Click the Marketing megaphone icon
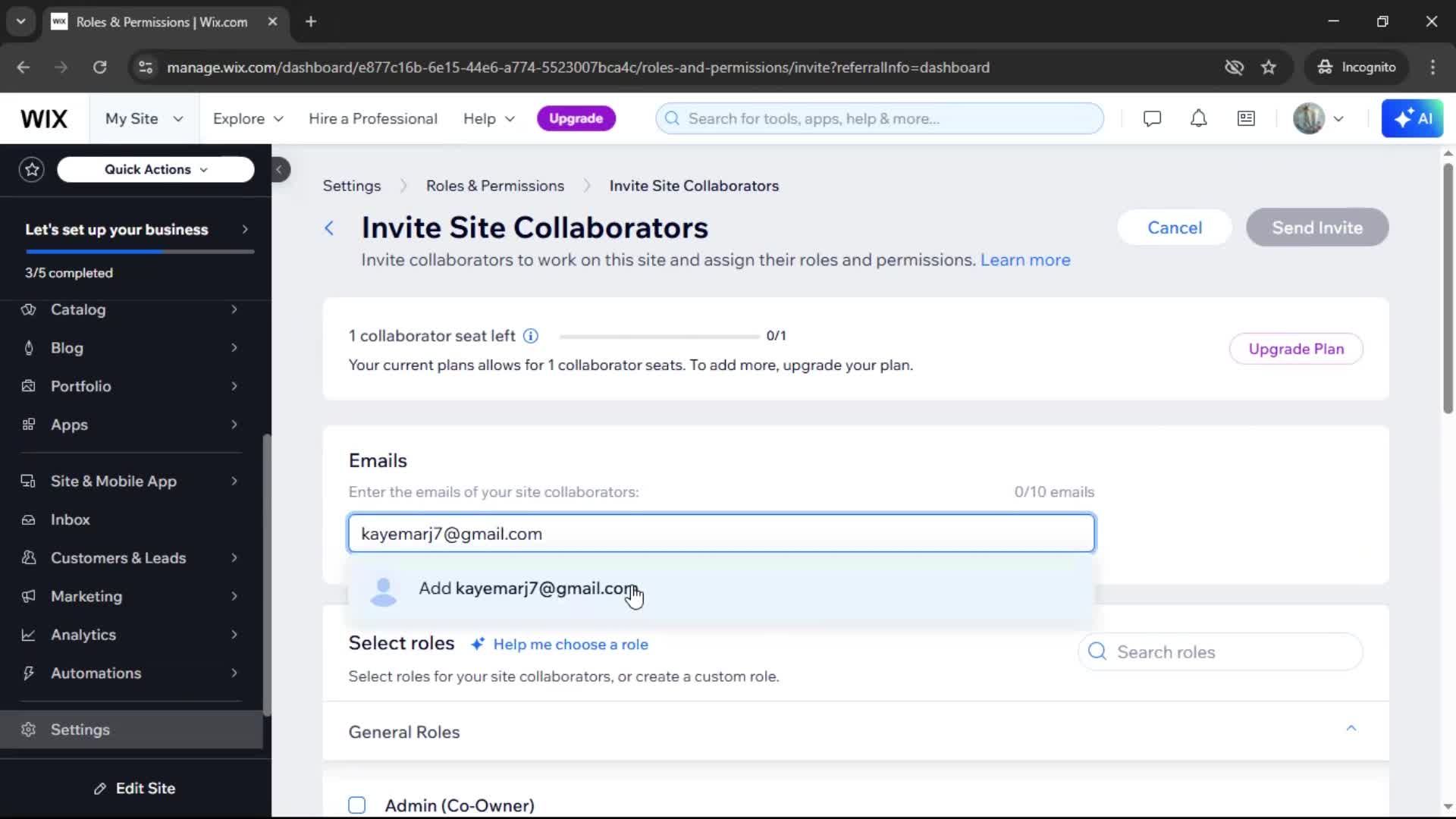 pos(29,596)
